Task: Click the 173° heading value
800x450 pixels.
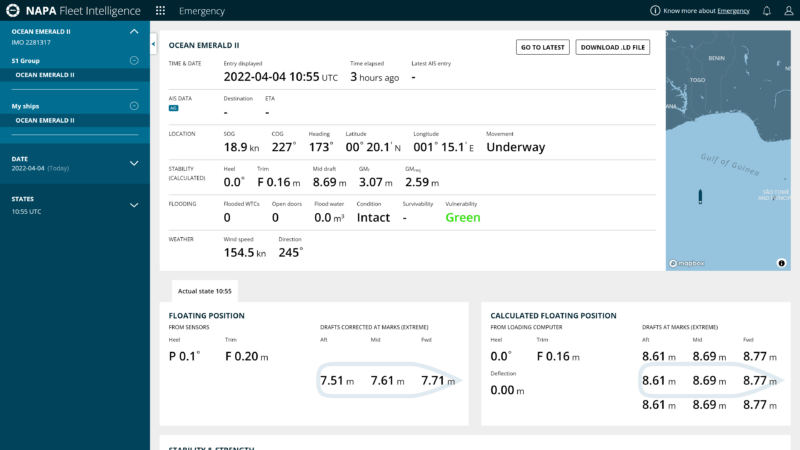Action: tap(321, 147)
